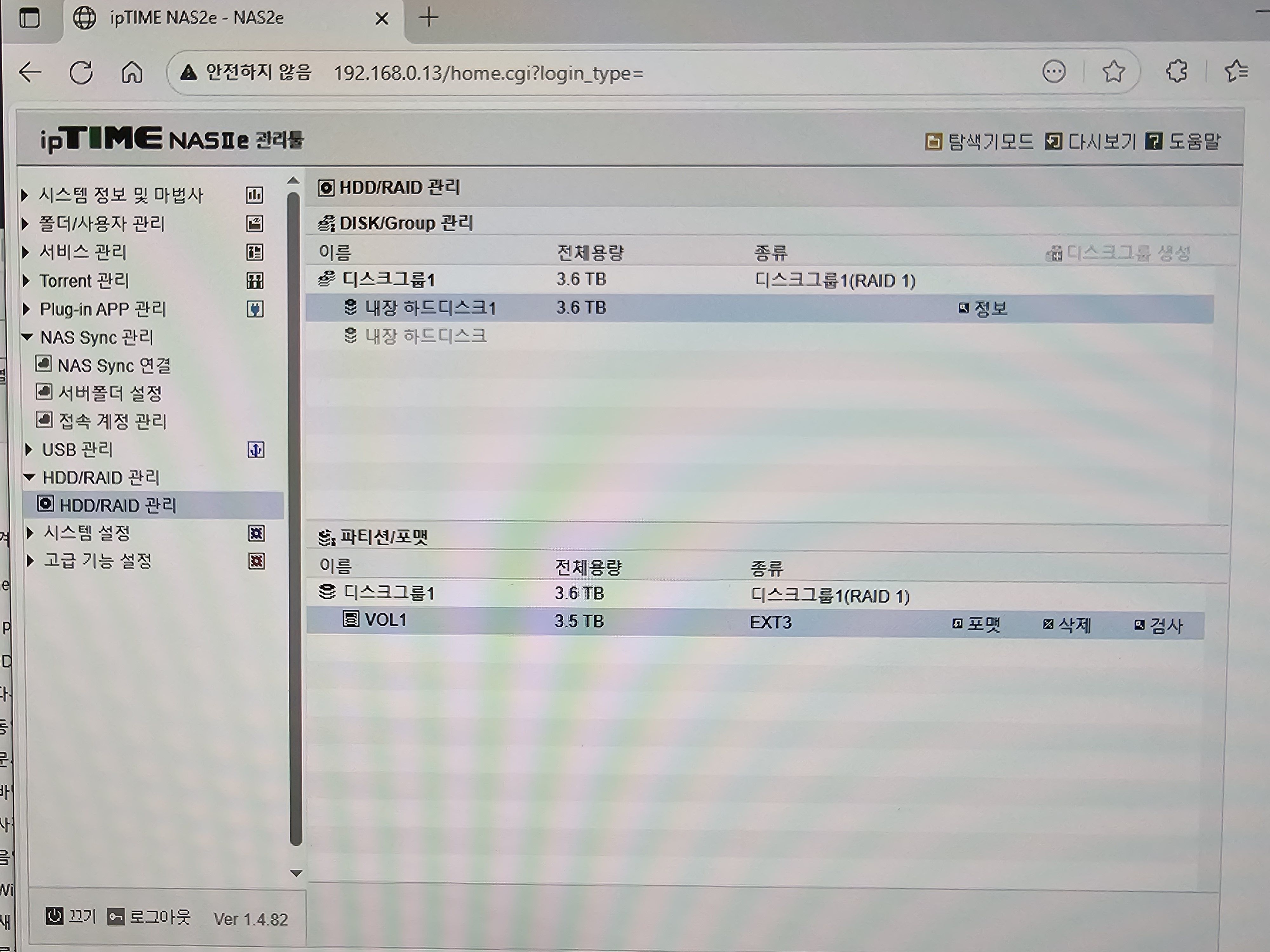Collapse the NAS Sync 관리 section
Viewport: 1270px width, 952px height.
point(27,337)
